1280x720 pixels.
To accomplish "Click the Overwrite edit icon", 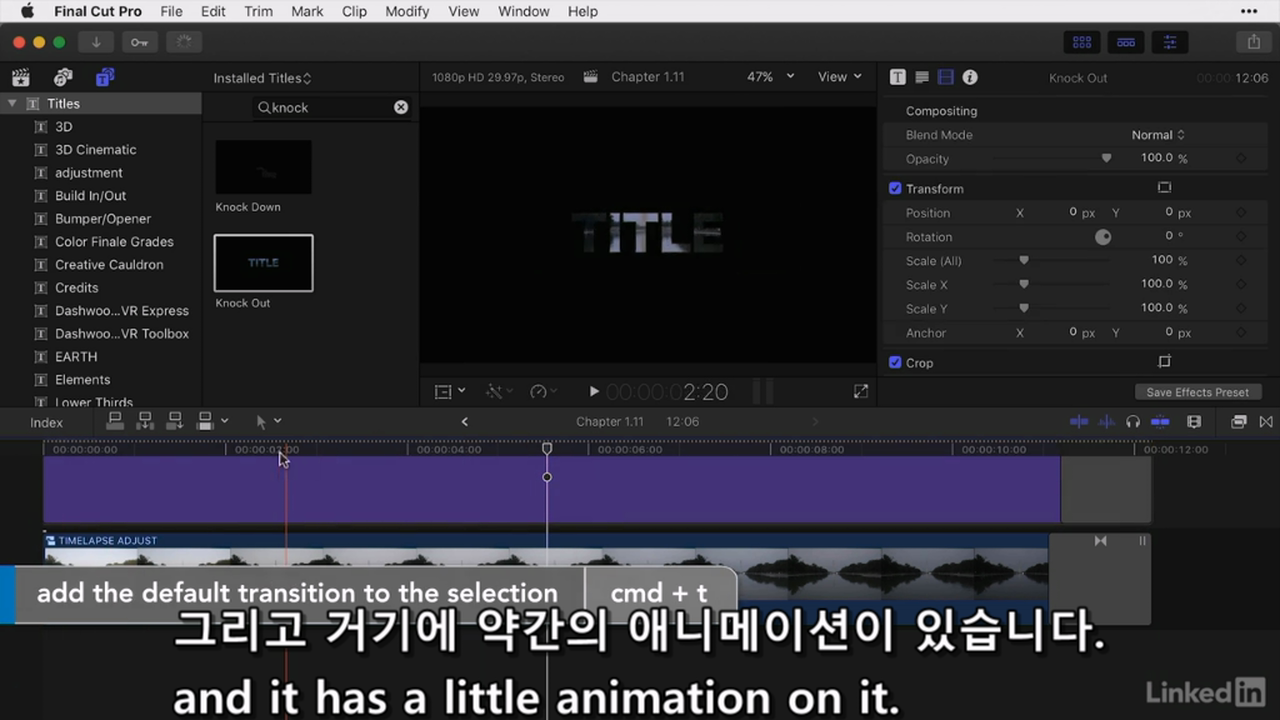I will click(x=206, y=421).
